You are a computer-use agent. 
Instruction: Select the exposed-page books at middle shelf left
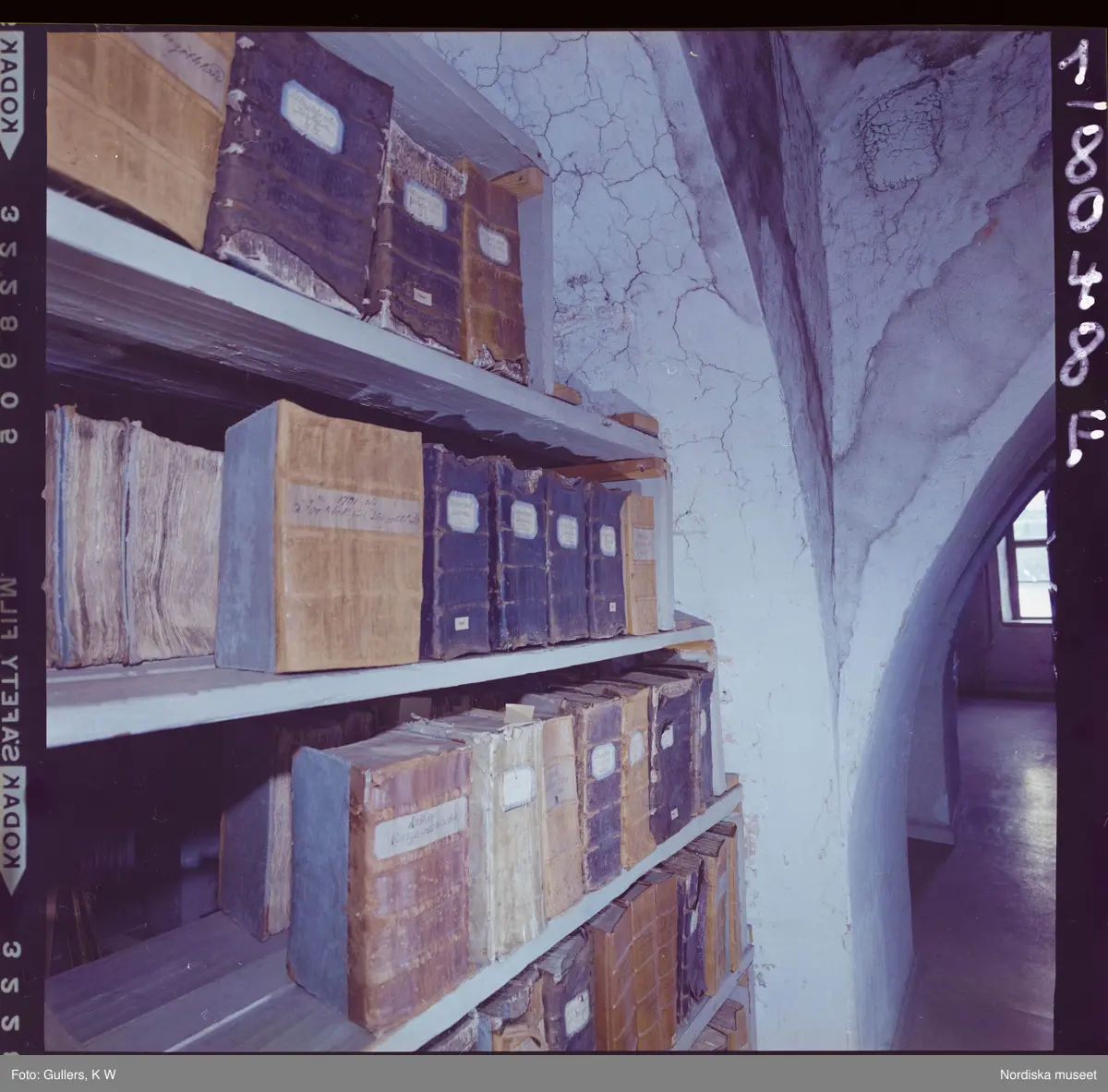[129, 540]
